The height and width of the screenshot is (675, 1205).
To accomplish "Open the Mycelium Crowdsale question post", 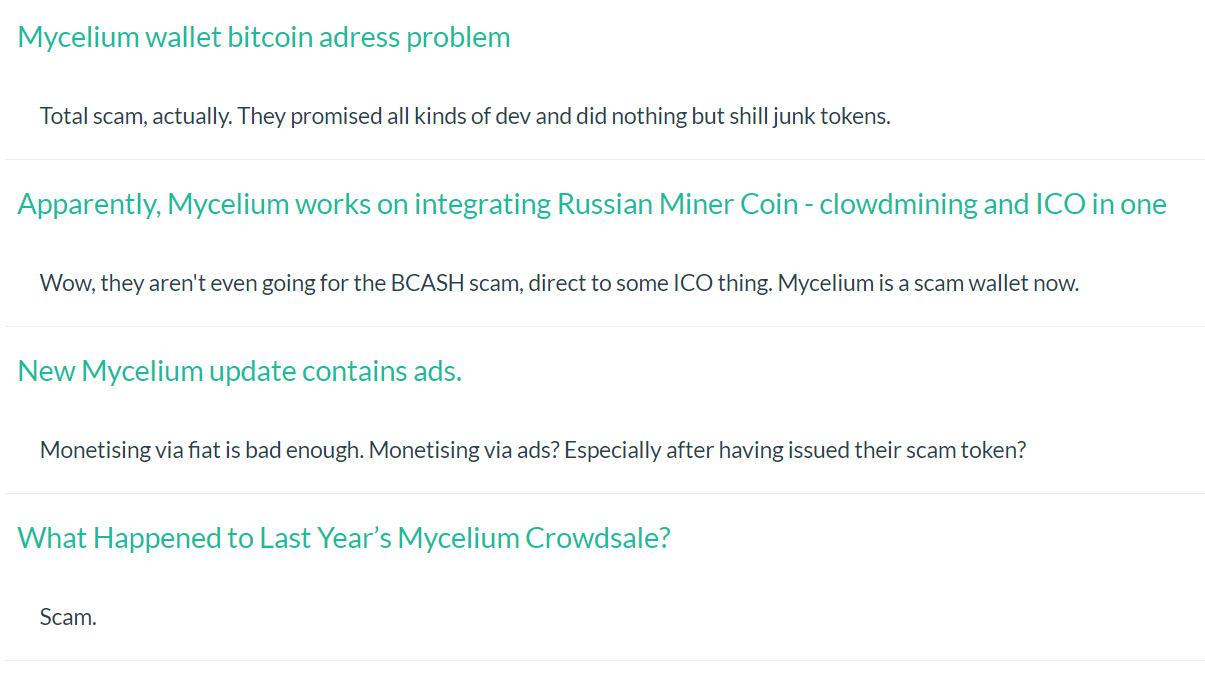I will 344,538.
